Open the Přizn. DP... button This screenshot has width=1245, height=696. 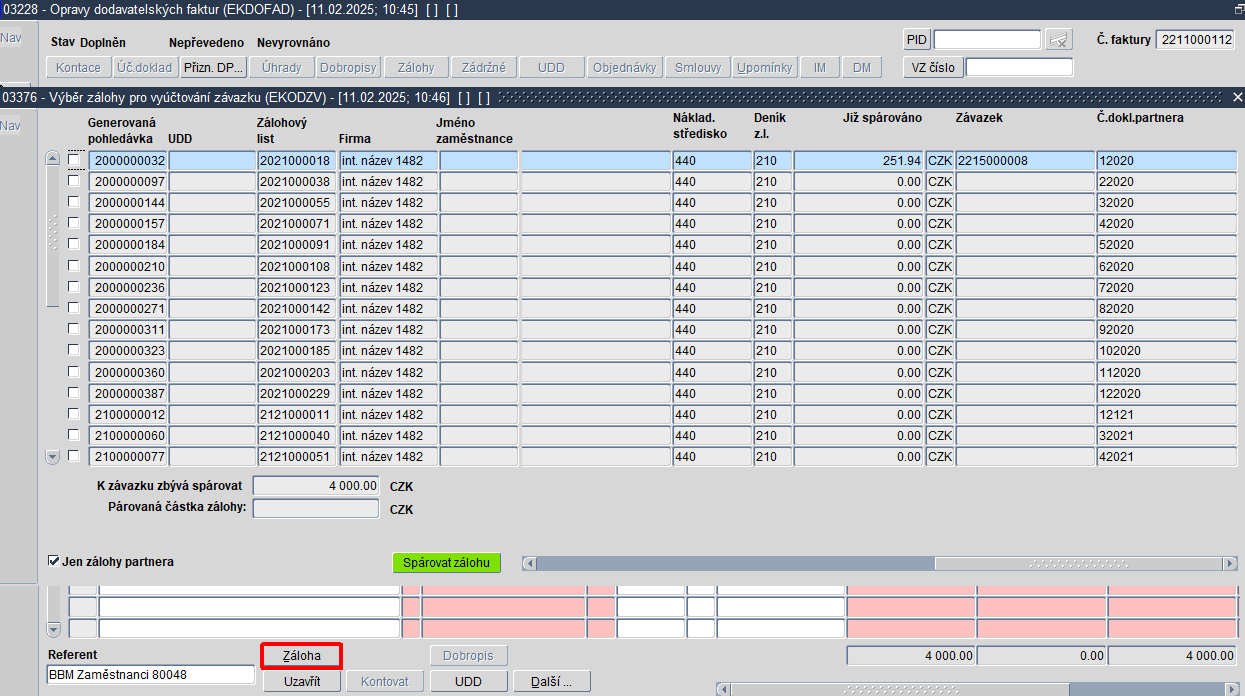(x=214, y=68)
